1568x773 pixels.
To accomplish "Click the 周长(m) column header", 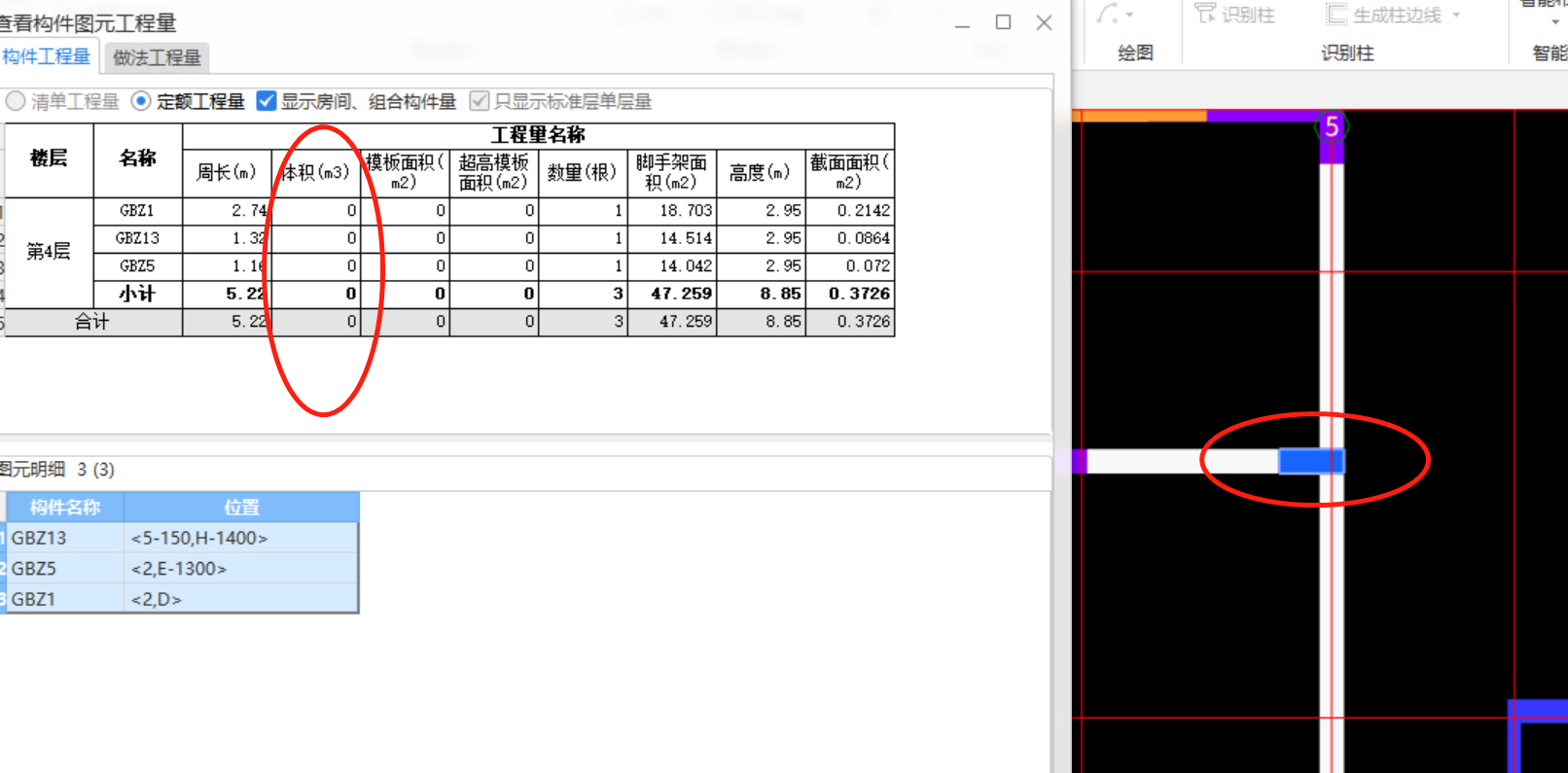I will pos(227,173).
